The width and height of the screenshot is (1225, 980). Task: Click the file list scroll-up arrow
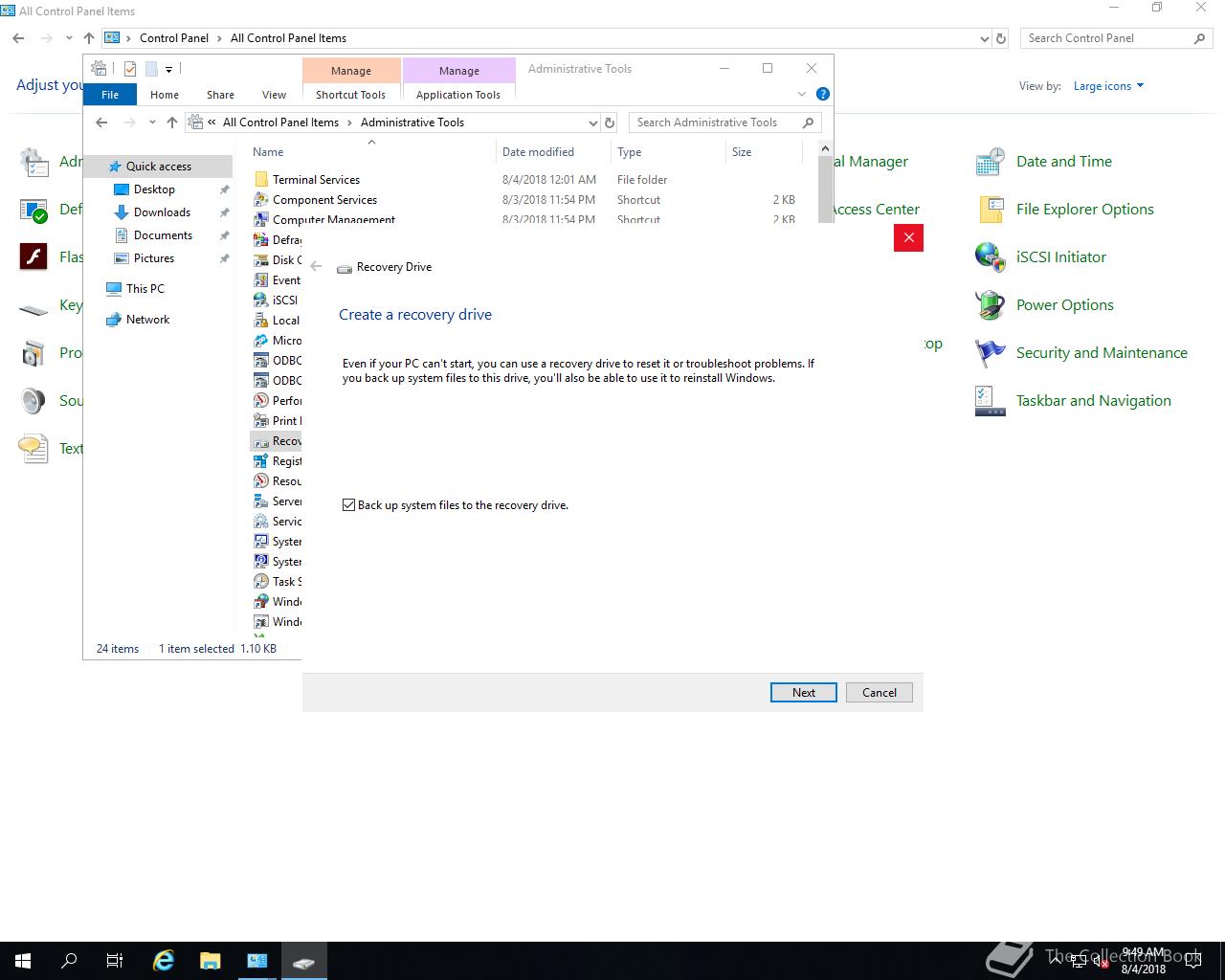[x=825, y=148]
